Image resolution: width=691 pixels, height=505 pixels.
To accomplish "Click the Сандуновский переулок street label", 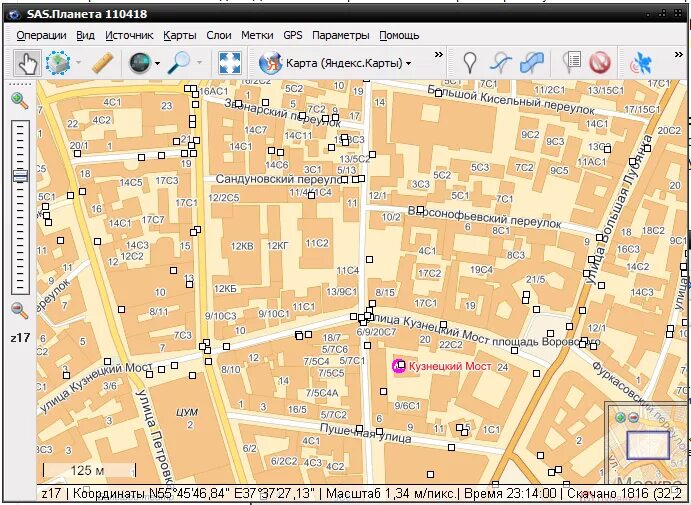I will (281, 179).
